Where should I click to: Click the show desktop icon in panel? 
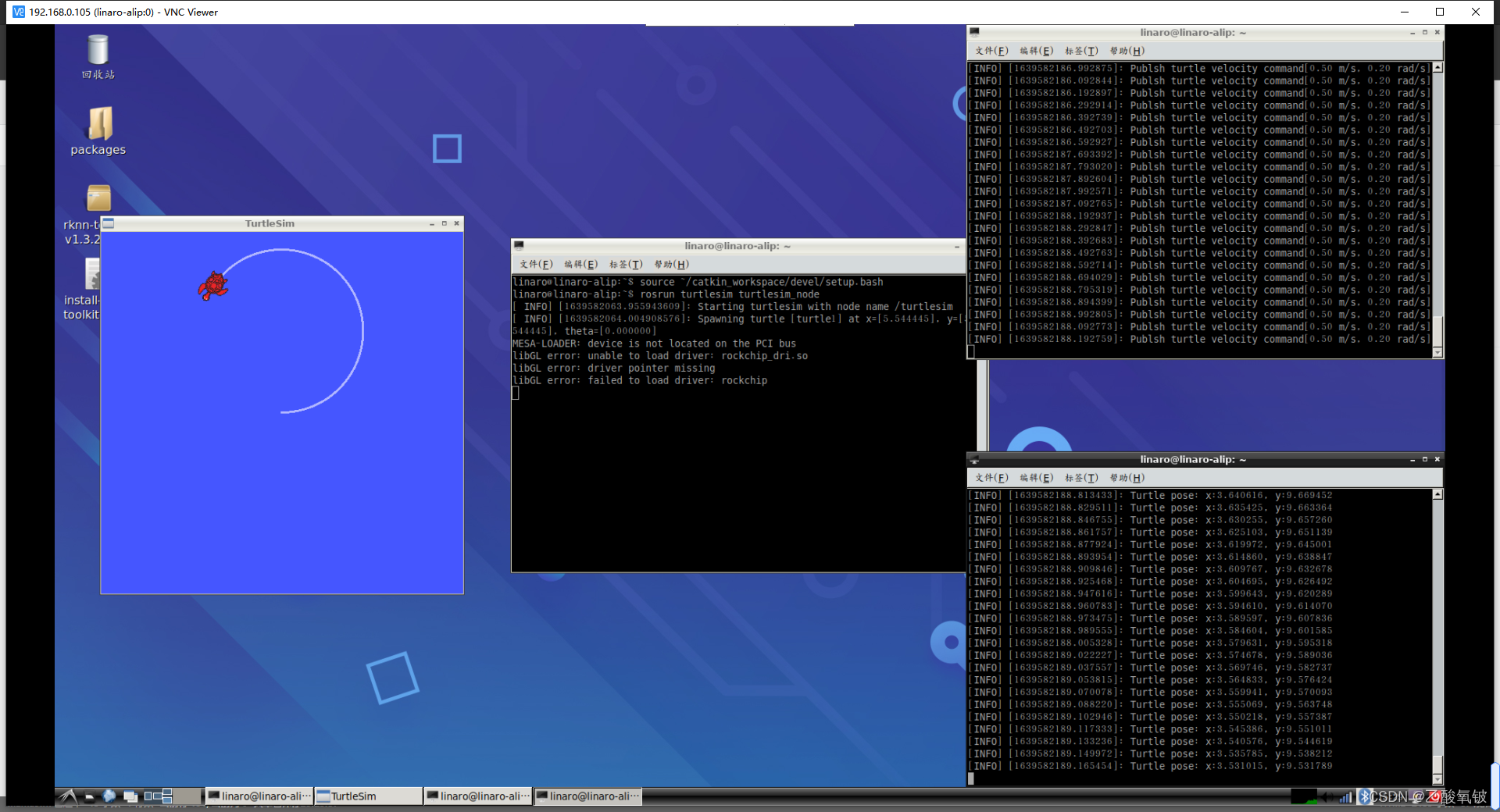[x=130, y=796]
